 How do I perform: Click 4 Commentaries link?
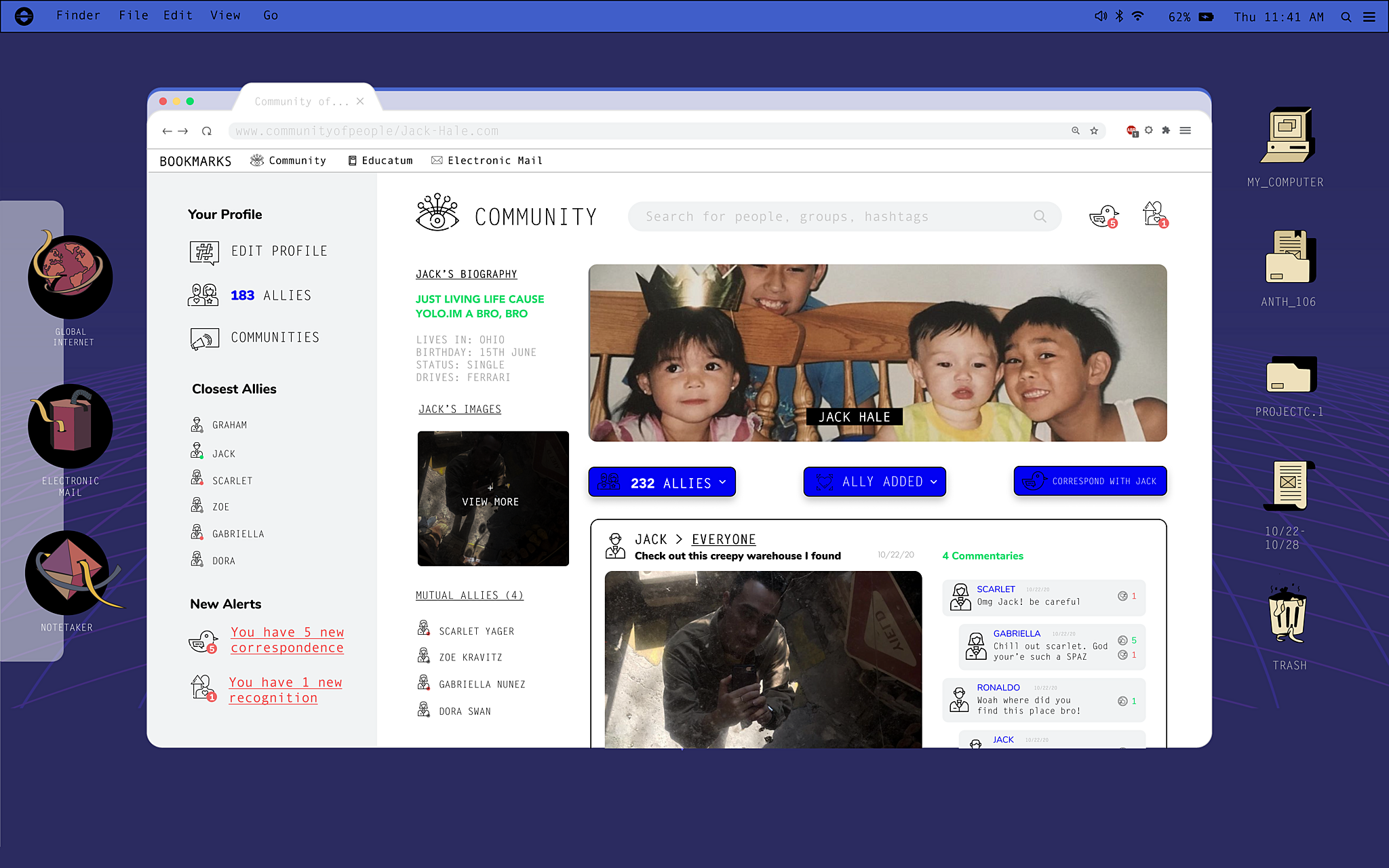point(983,556)
